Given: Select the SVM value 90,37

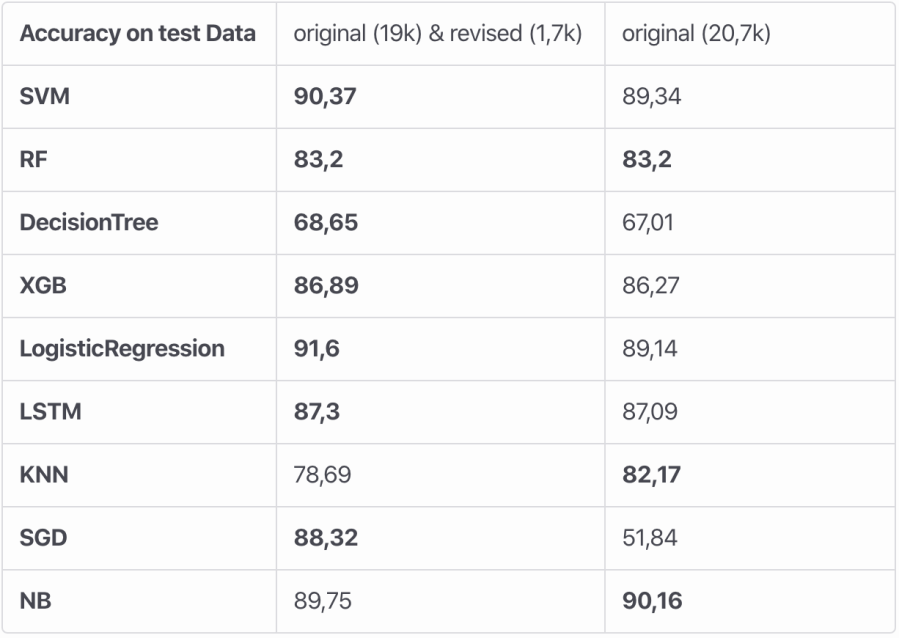Looking at the screenshot, I should [325, 96].
